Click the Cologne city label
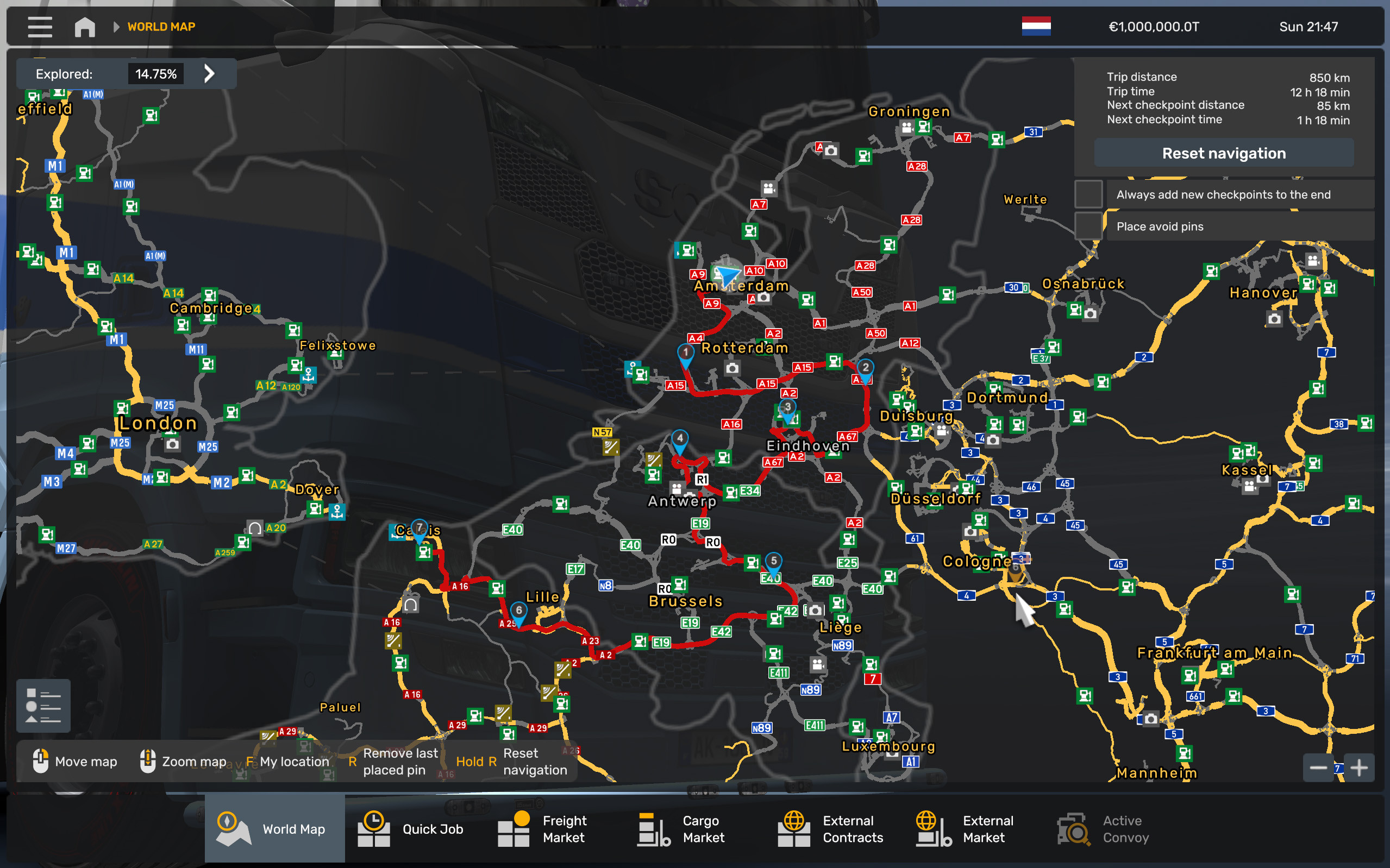 pos(976,562)
